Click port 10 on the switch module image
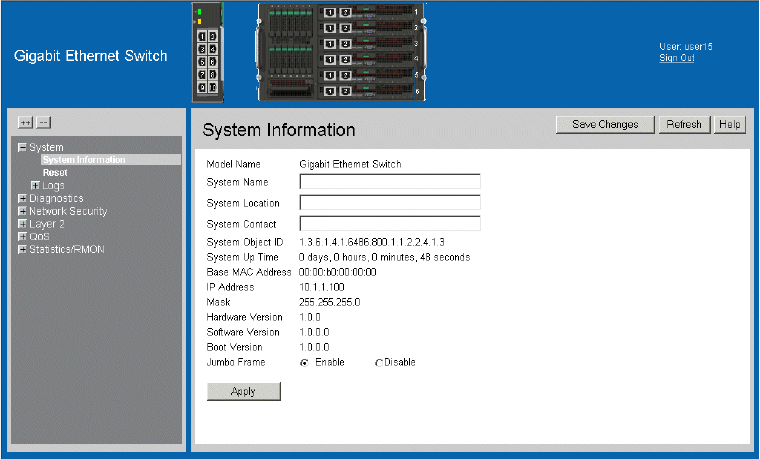 click(x=212, y=87)
